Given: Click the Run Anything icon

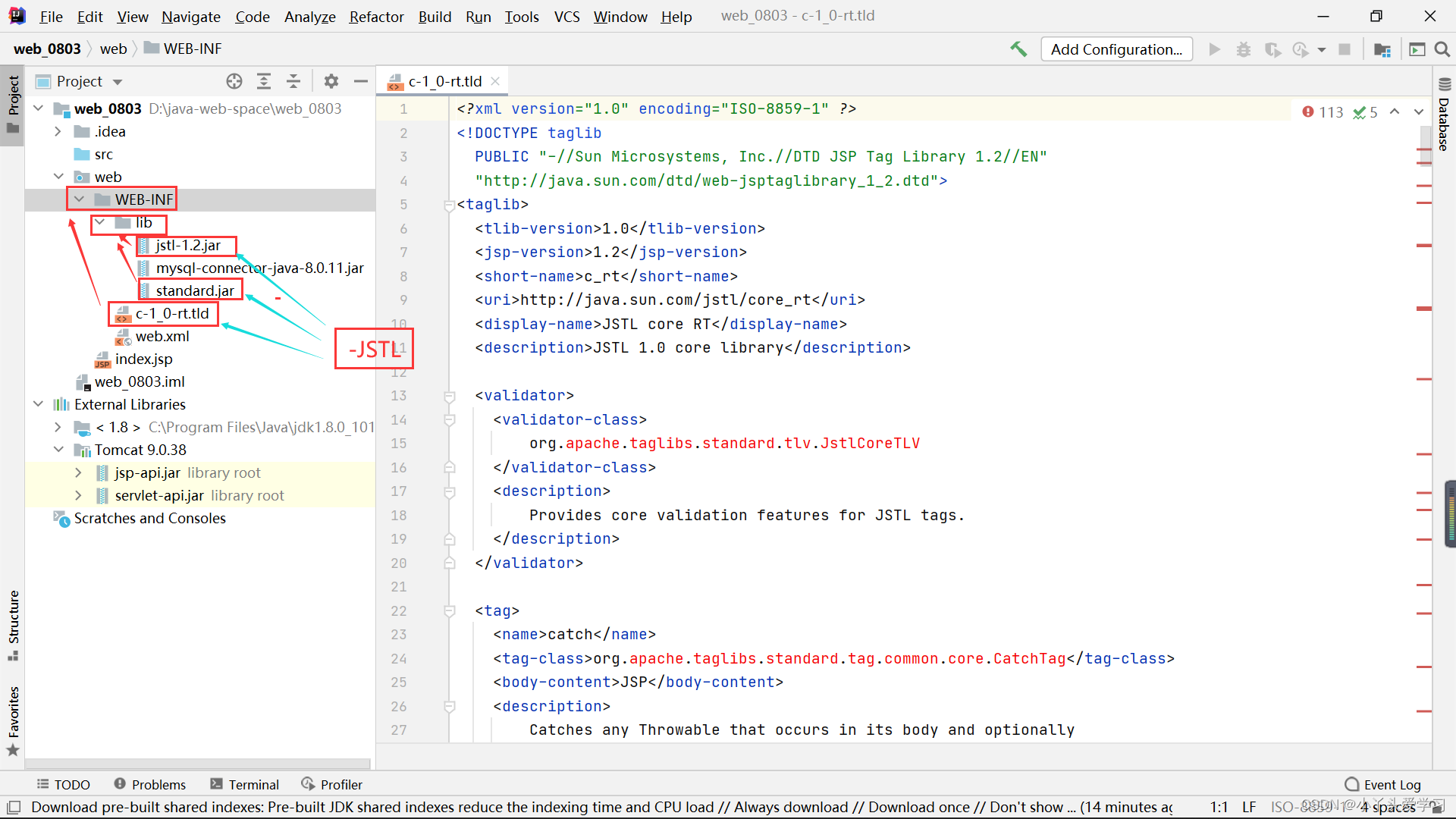Looking at the screenshot, I should pos(1417,49).
